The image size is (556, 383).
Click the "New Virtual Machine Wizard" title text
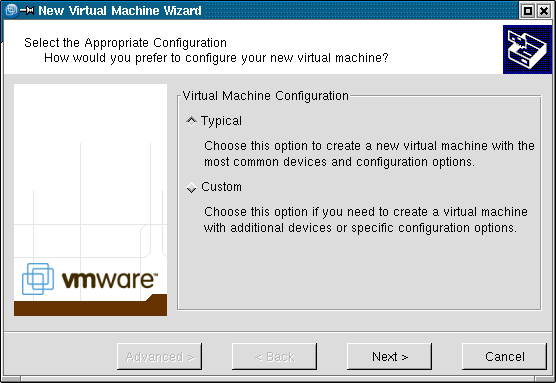coord(120,11)
